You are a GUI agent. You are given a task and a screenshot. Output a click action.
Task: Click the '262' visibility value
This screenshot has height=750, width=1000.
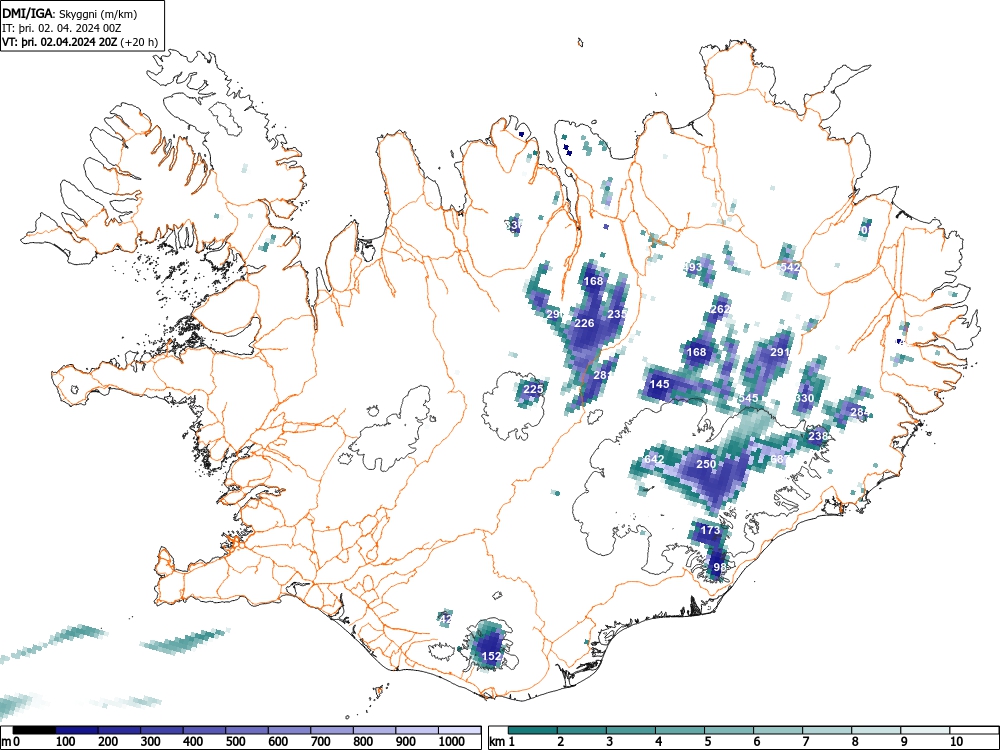coord(720,309)
